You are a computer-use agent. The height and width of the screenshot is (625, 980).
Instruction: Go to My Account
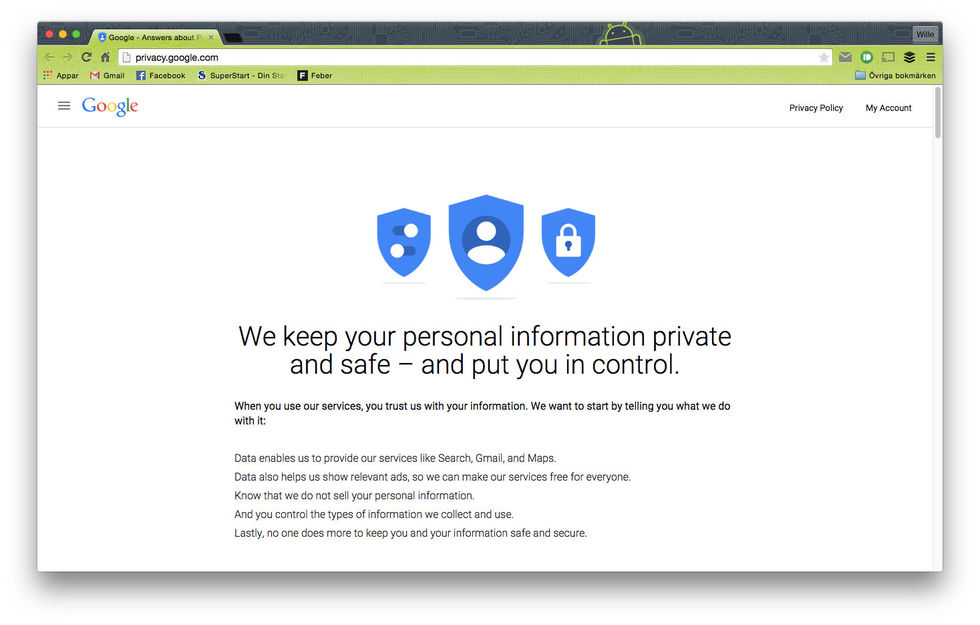[x=888, y=108]
